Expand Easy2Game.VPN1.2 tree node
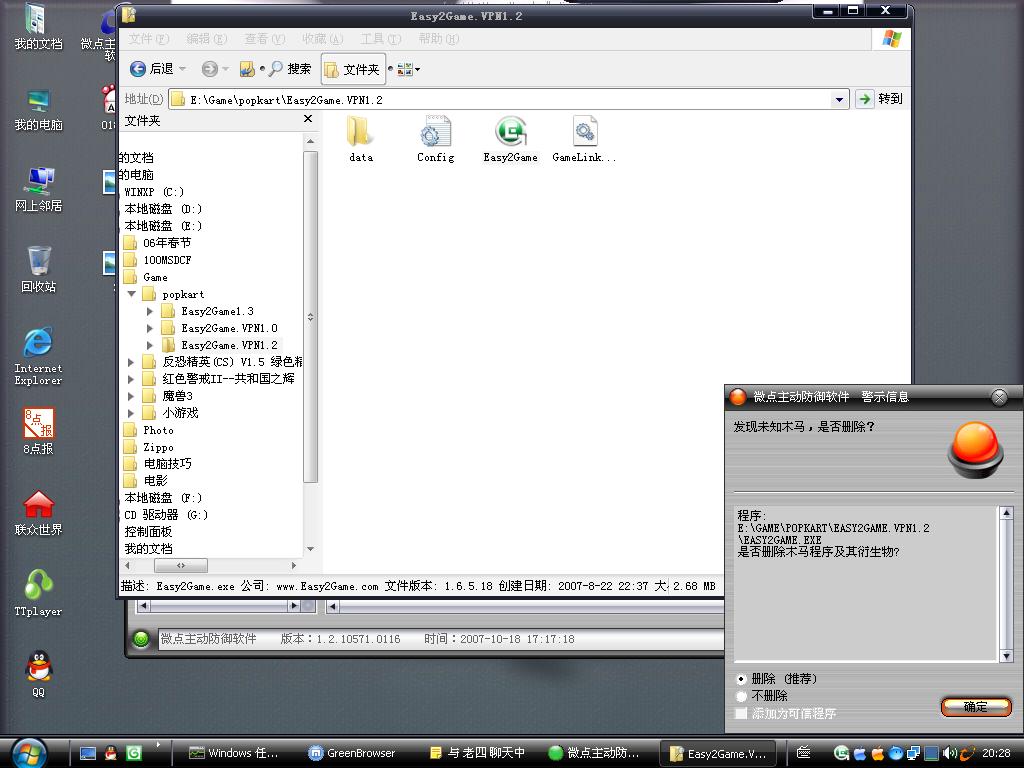 tap(150, 345)
